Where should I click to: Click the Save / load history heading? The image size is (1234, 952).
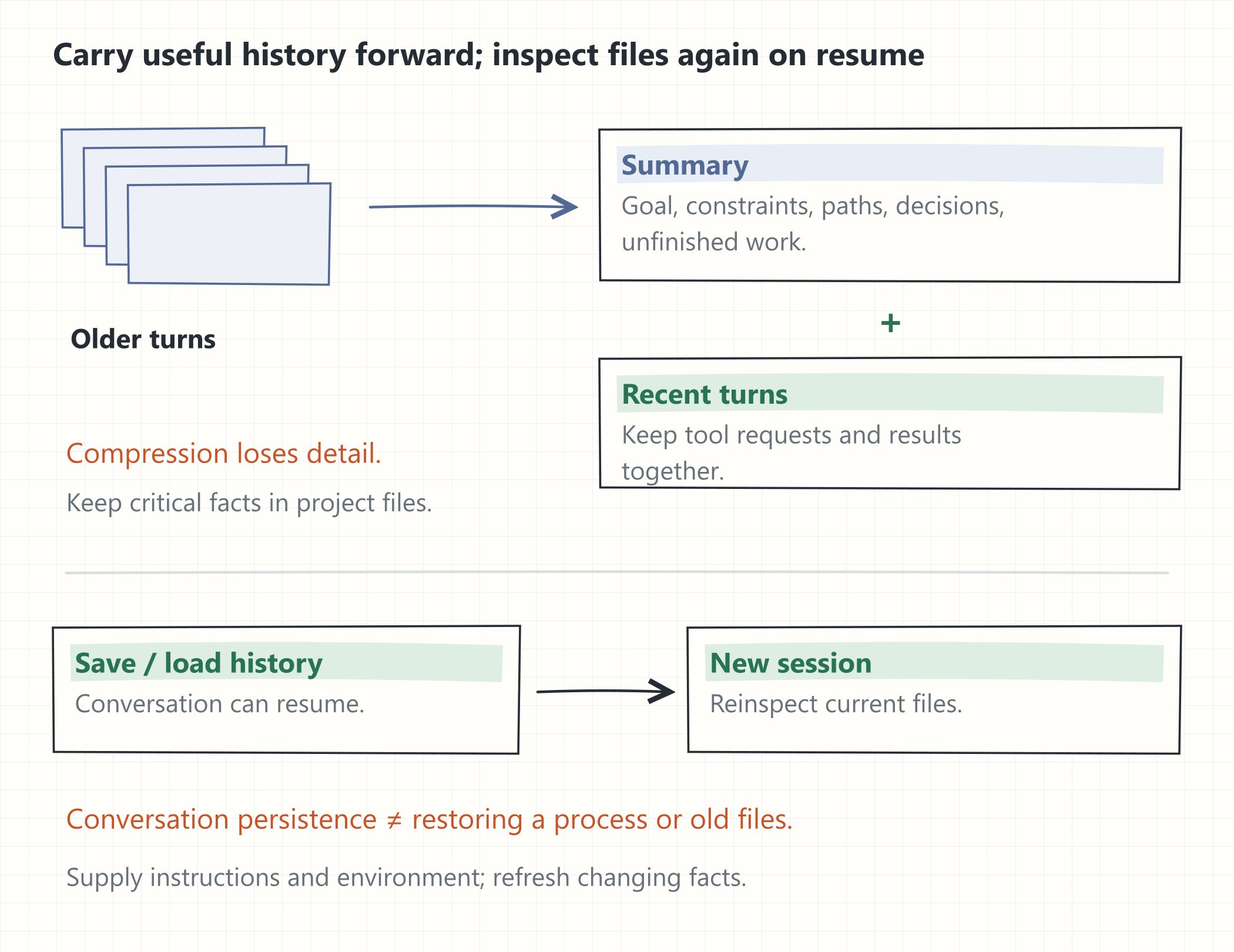199,663
